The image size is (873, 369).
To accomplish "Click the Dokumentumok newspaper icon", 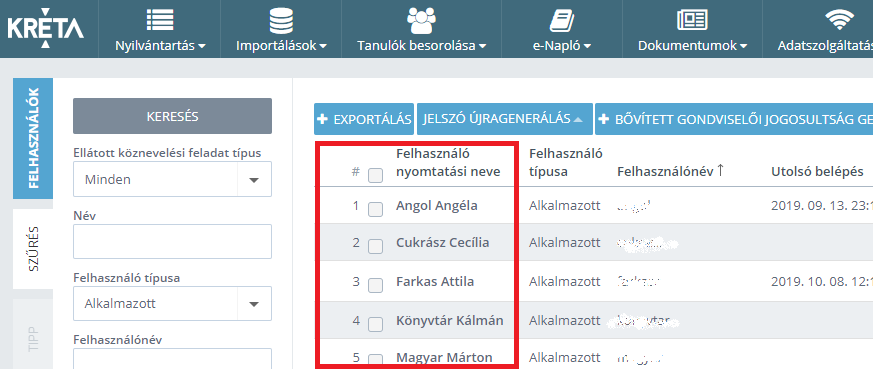I will 692,21.
